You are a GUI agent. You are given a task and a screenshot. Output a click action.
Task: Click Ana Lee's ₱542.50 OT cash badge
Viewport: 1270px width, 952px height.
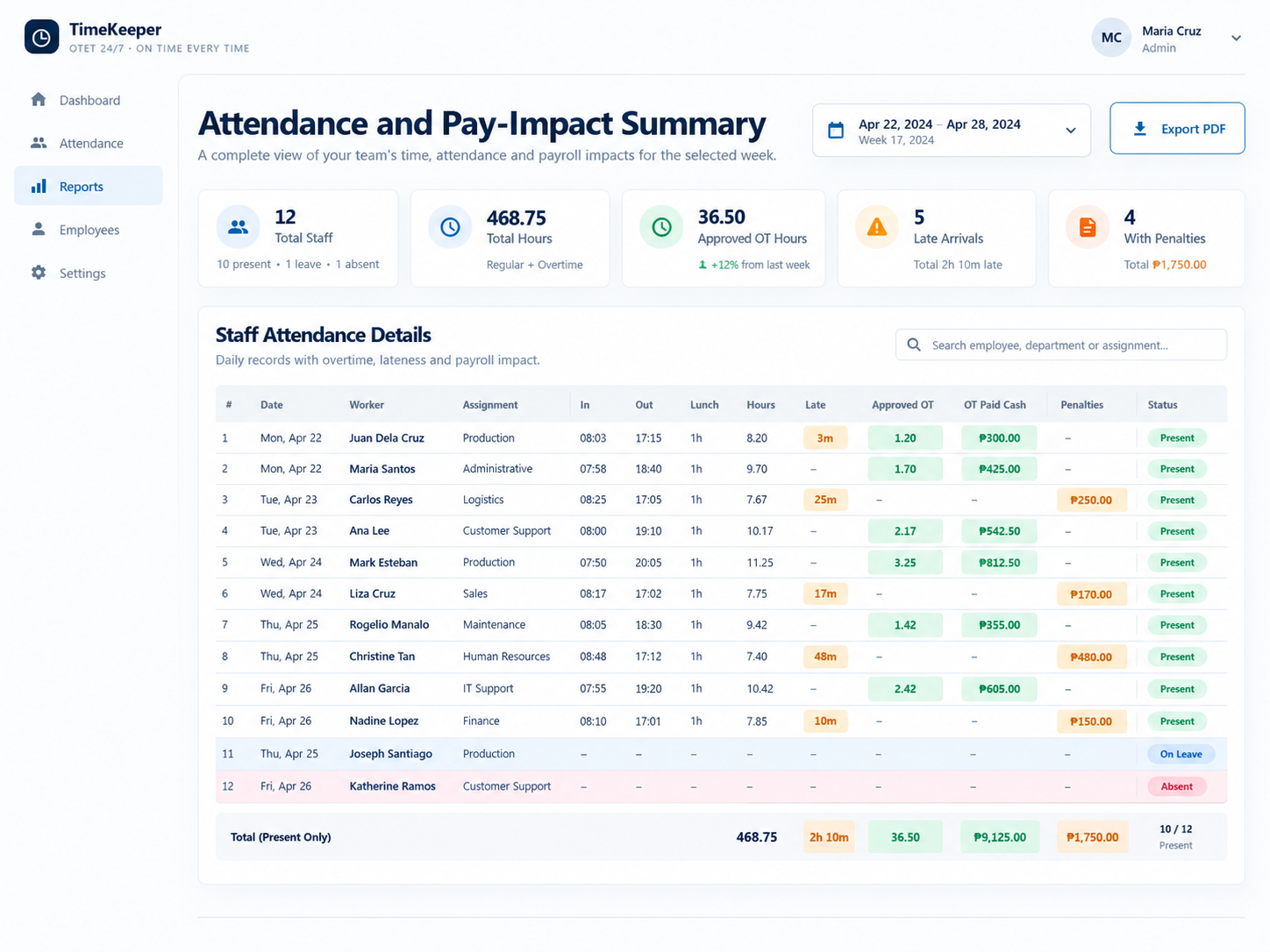pos(999,531)
